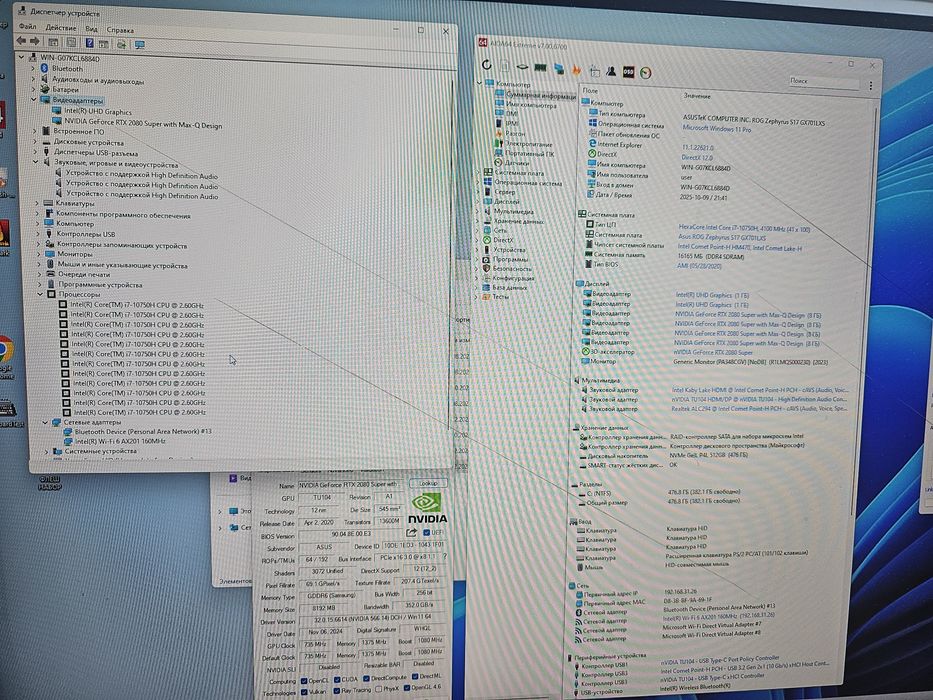Open AIDA64 three-dot options menu
The height and width of the screenshot is (700, 933).
[871, 86]
